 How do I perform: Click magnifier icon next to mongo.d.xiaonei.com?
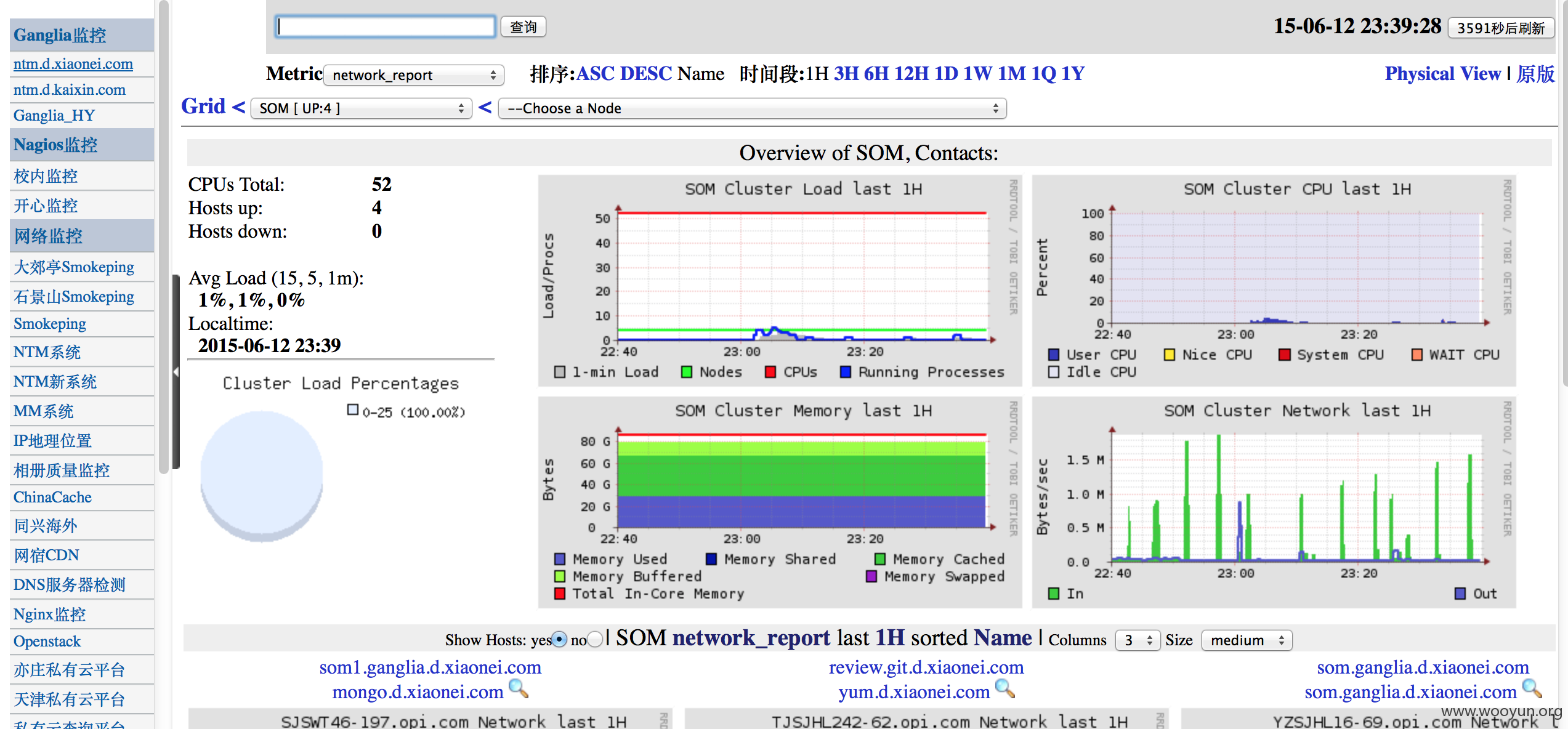(x=519, y=688)
